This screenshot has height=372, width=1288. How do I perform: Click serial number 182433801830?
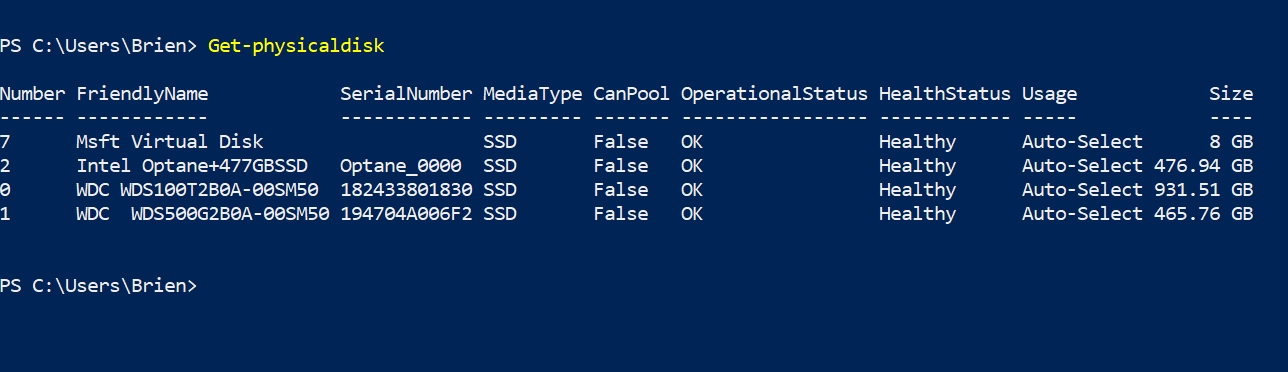(x=406, y=190)
